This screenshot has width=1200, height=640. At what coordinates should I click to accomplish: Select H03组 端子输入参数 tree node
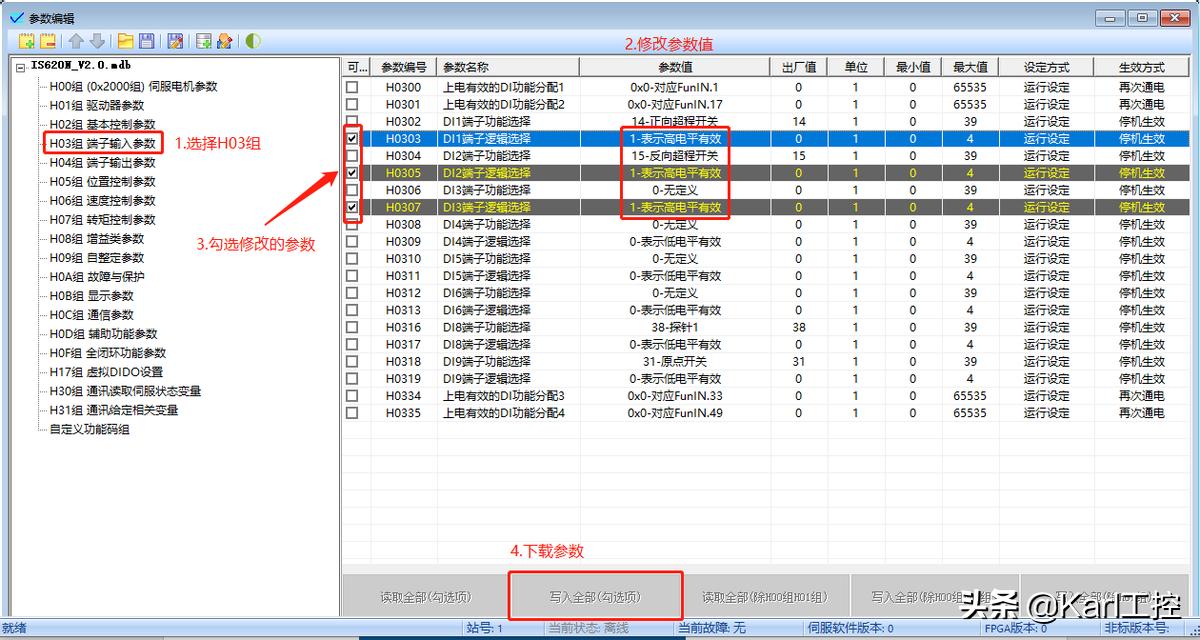[x=103, y=143]
